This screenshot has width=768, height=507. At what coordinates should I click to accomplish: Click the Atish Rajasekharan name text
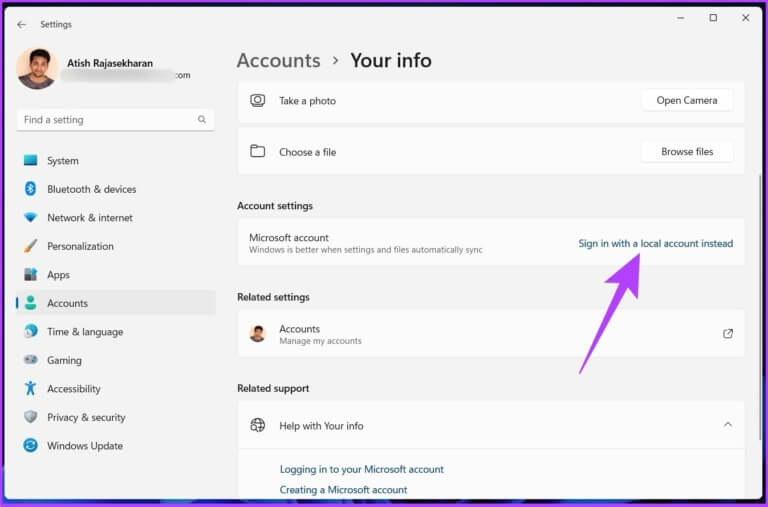pyautogui.click(x=110, y=63)
